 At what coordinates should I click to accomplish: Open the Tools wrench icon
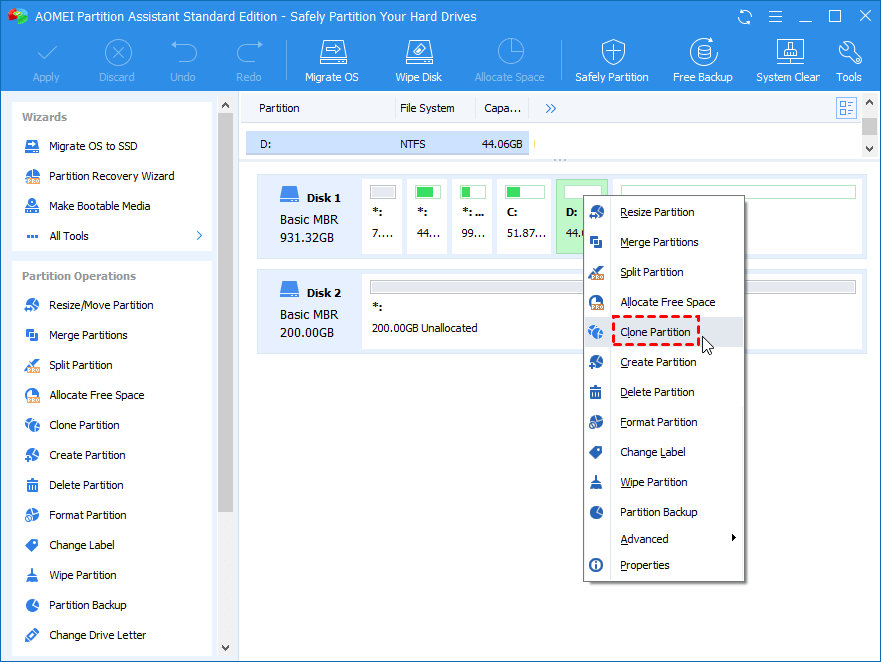[x=848, y=61]
